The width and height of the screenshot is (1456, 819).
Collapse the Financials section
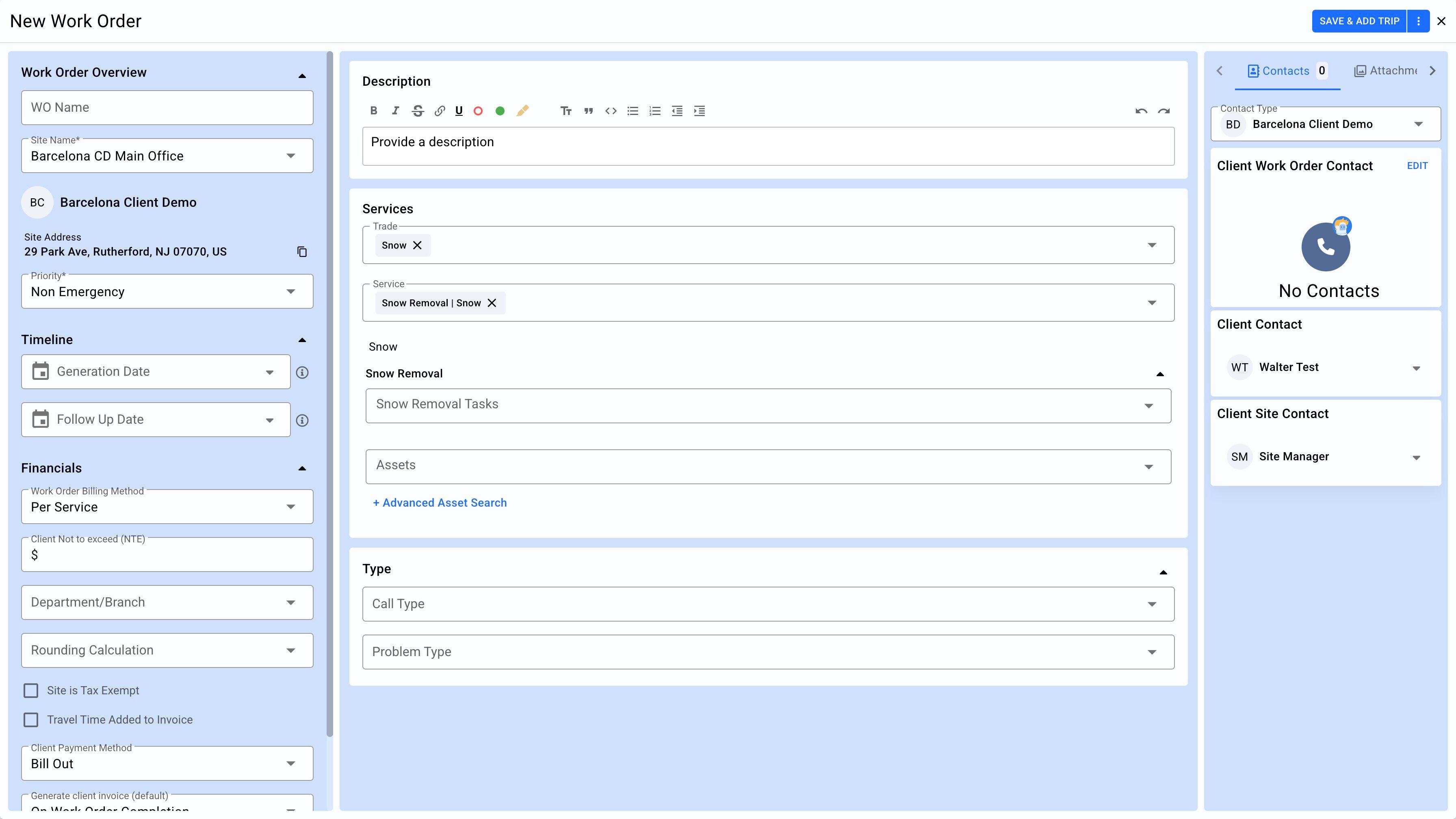(302, 468)
